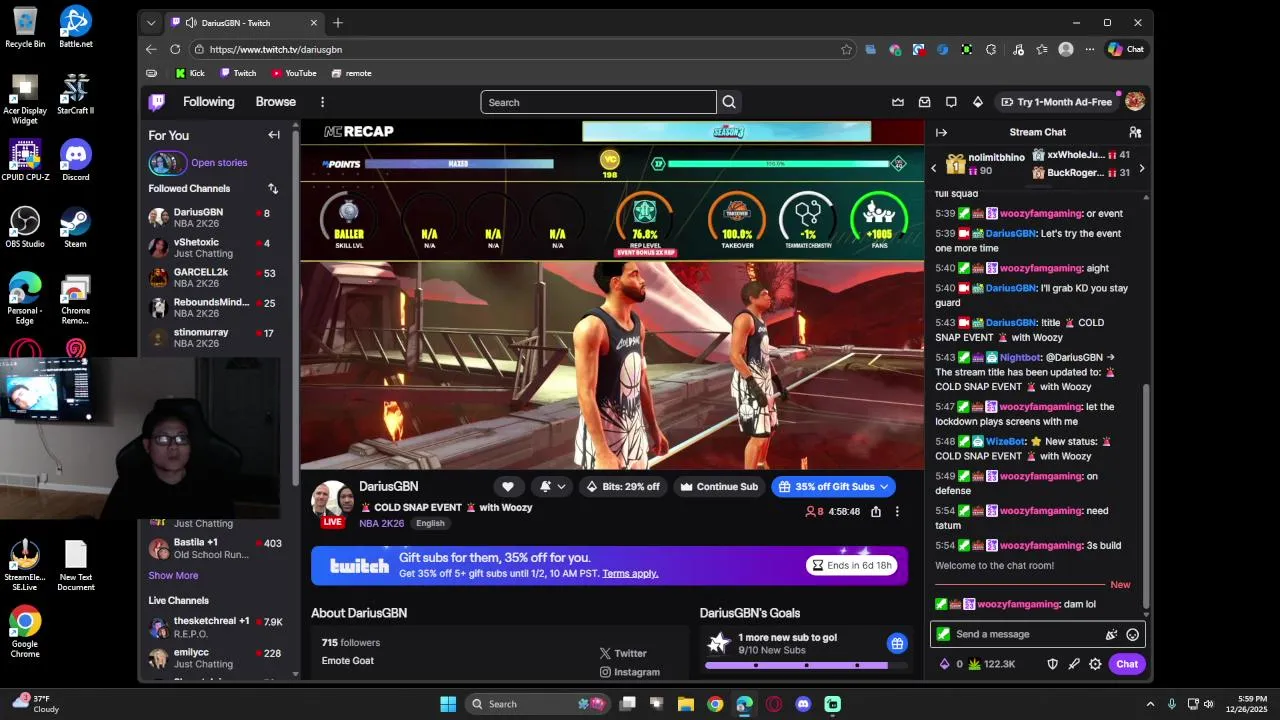Open the chat community users list icon
Screen dimensions: 1280x720
pyautogui.click(x=1135, y=132)
